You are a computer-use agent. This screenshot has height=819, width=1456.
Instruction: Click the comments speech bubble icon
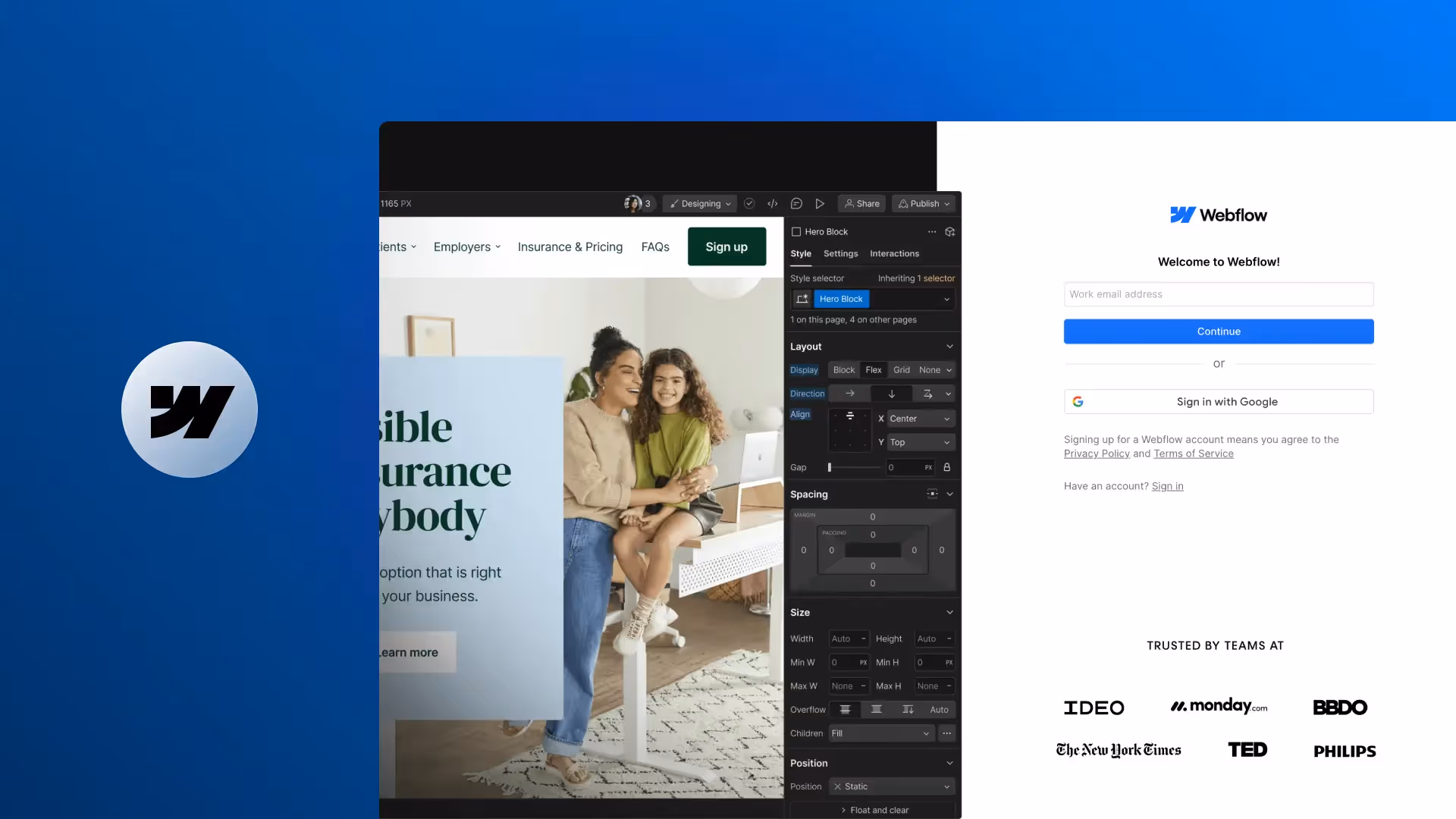click(x=796, y=203)
